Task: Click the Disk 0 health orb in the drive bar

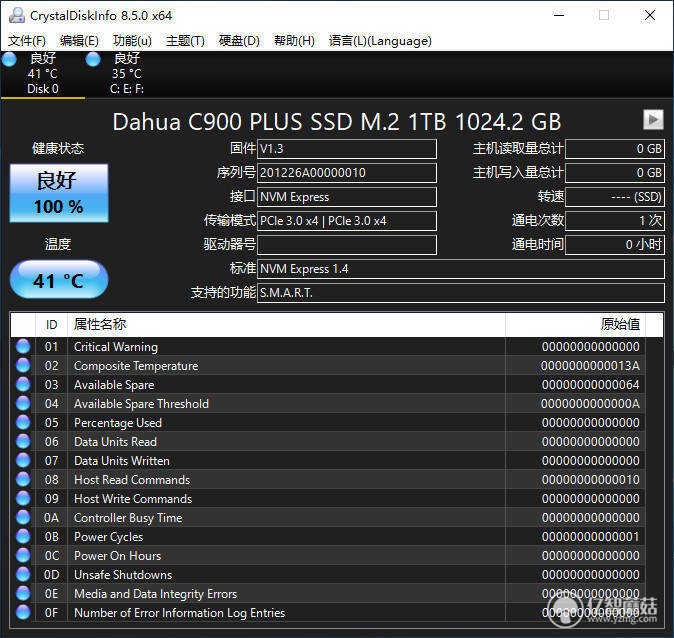Action: click(x=9, y=59)
